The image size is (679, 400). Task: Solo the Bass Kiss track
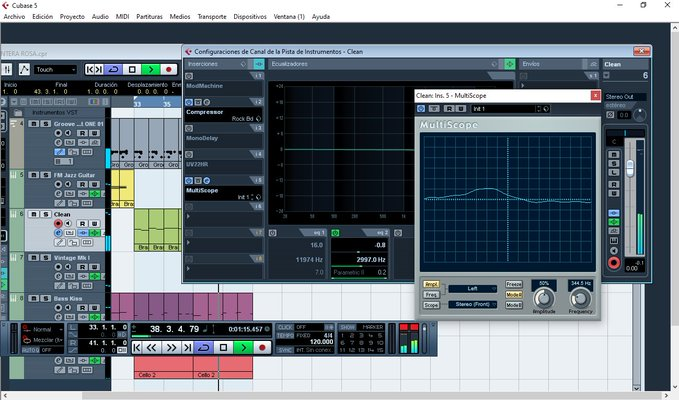tap(45, 298)
